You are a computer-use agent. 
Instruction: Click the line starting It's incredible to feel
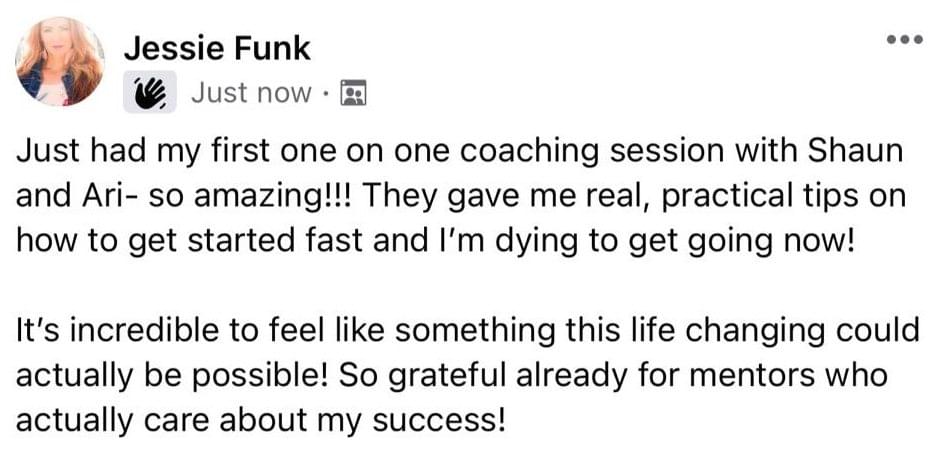point(467,330)
